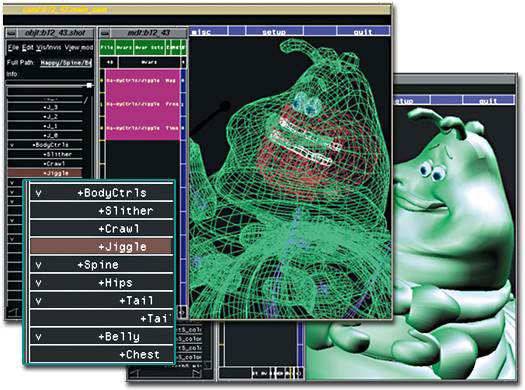This screenshot has width=525, height=390.
Task: Click the green Avar Sets button
Action: tap(150, 48)
